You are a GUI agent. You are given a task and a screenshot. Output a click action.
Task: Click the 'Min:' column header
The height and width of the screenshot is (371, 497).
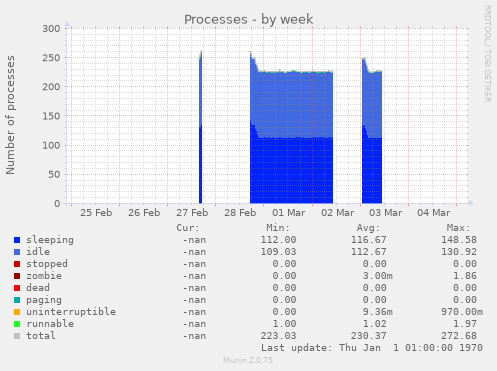coord(278,228)
